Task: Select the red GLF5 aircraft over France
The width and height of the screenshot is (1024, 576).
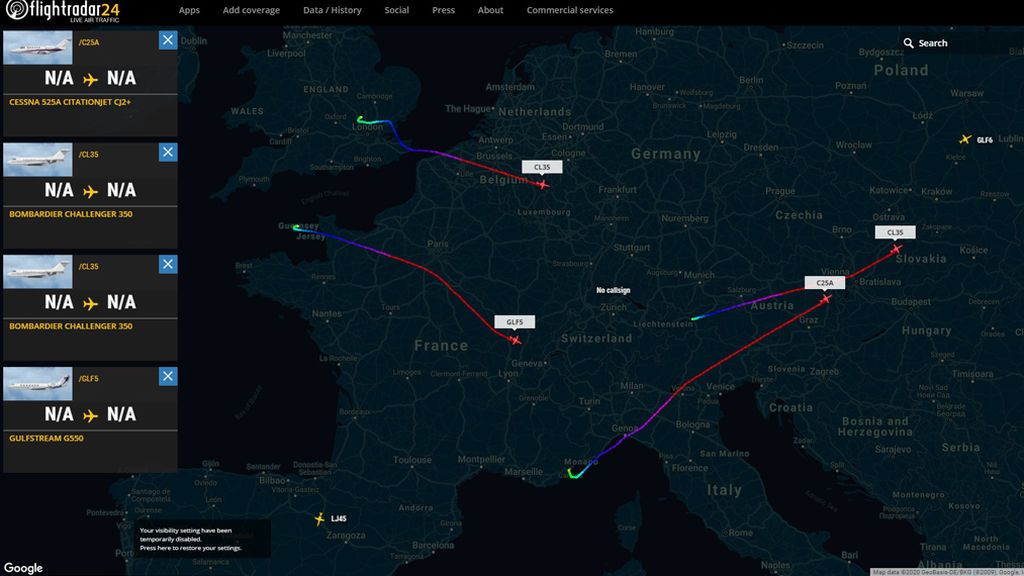Action: [x=516, y=340]
